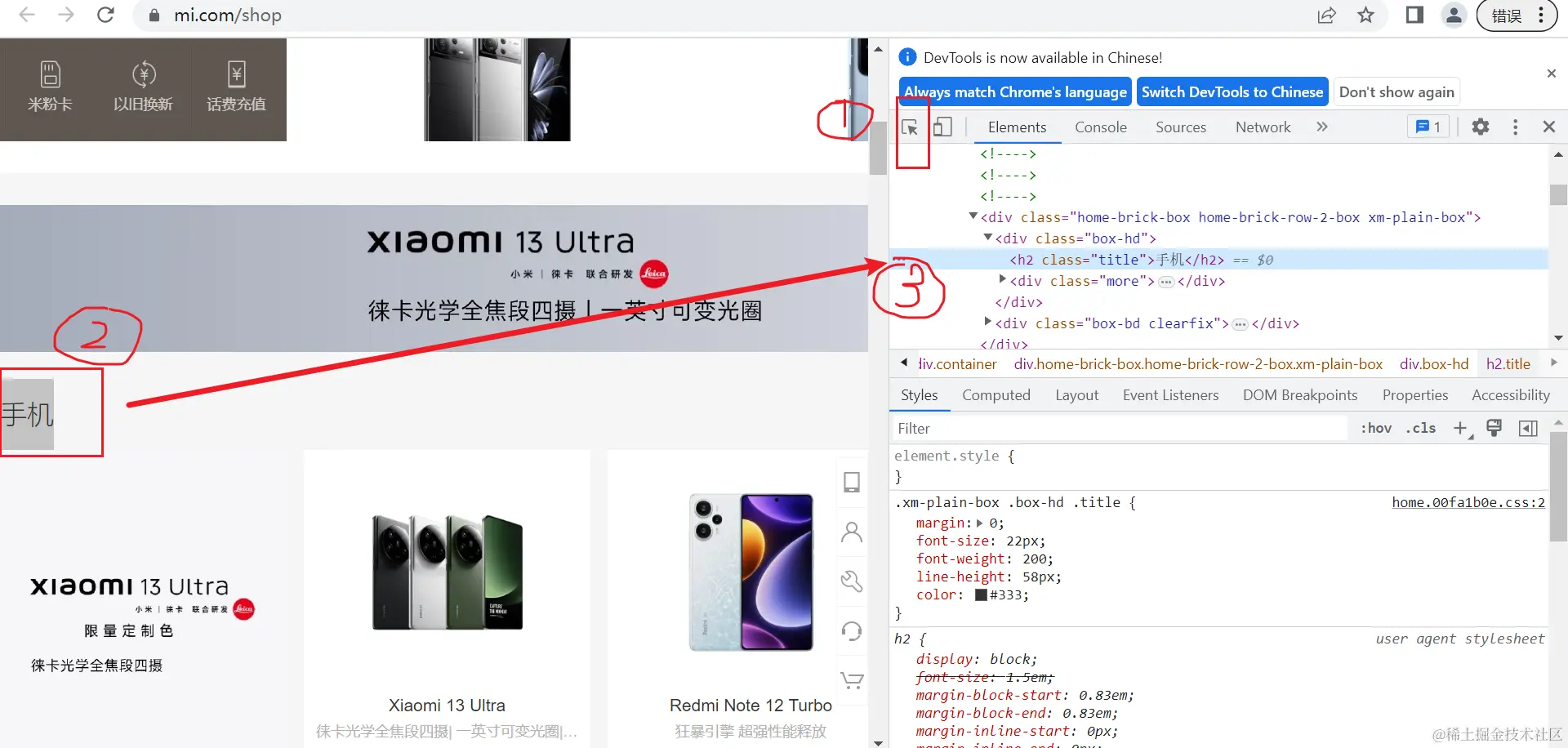Dismiss the DevTools language notification
The image size is (1568, 748).
click(x=1552, y=73)
